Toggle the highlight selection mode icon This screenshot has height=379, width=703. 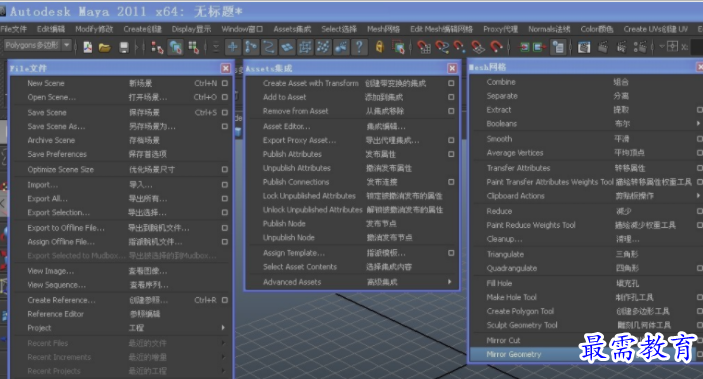[398, 47]
